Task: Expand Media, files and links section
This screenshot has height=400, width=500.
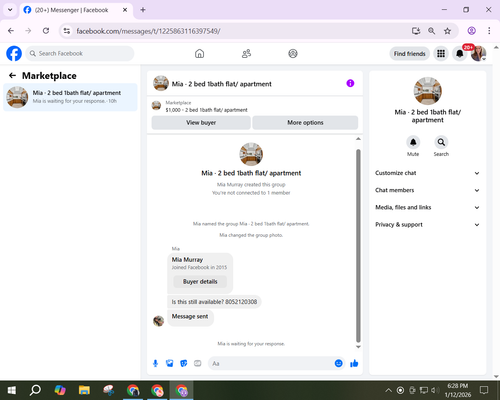Action: coord(427,207)
